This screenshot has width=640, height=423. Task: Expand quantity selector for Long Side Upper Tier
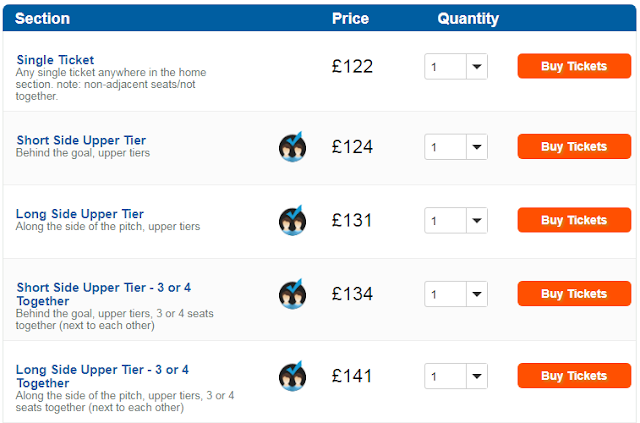(x=455, y=220)
